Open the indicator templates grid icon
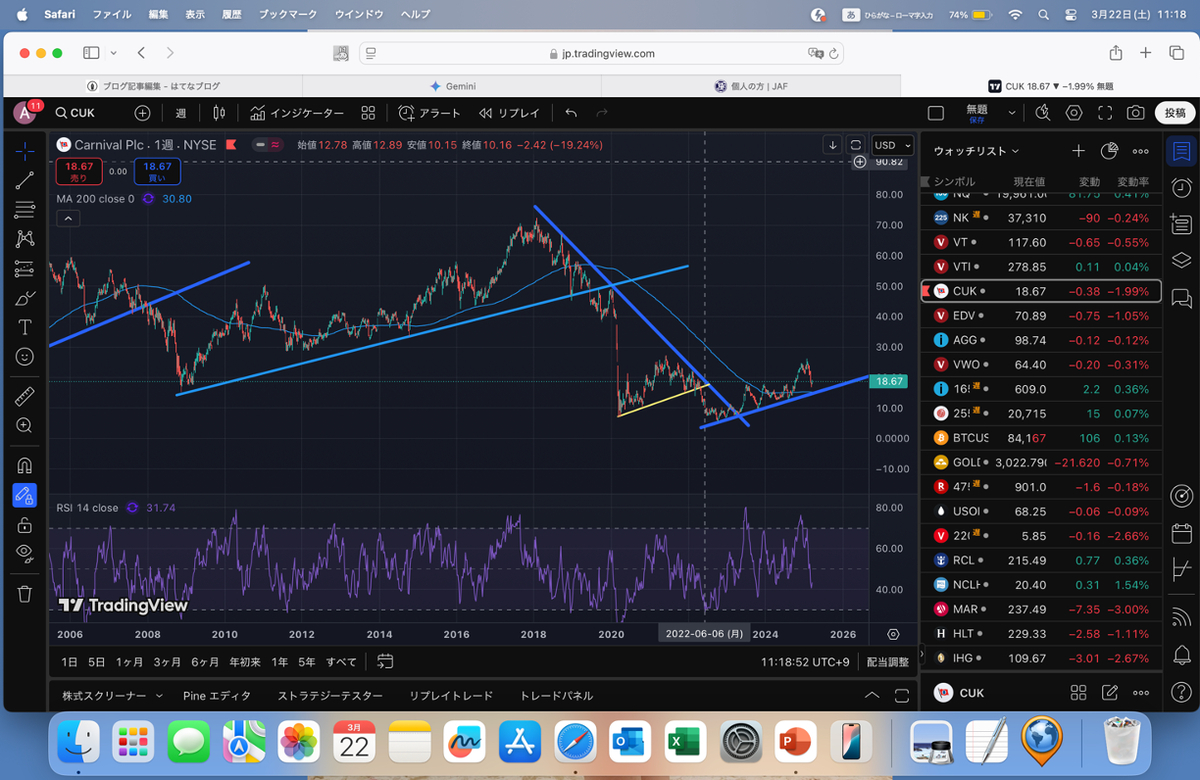 tap(368, 113)
